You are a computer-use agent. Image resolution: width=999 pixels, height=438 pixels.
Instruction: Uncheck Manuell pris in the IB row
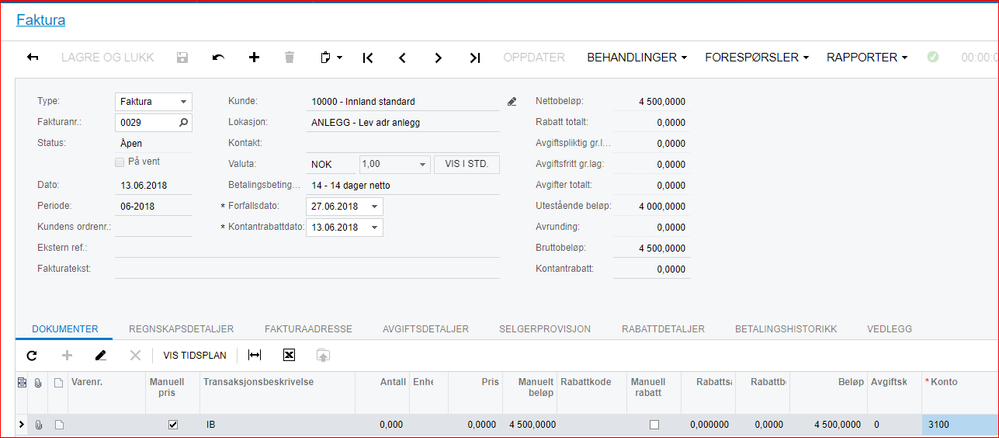[173, 425]
